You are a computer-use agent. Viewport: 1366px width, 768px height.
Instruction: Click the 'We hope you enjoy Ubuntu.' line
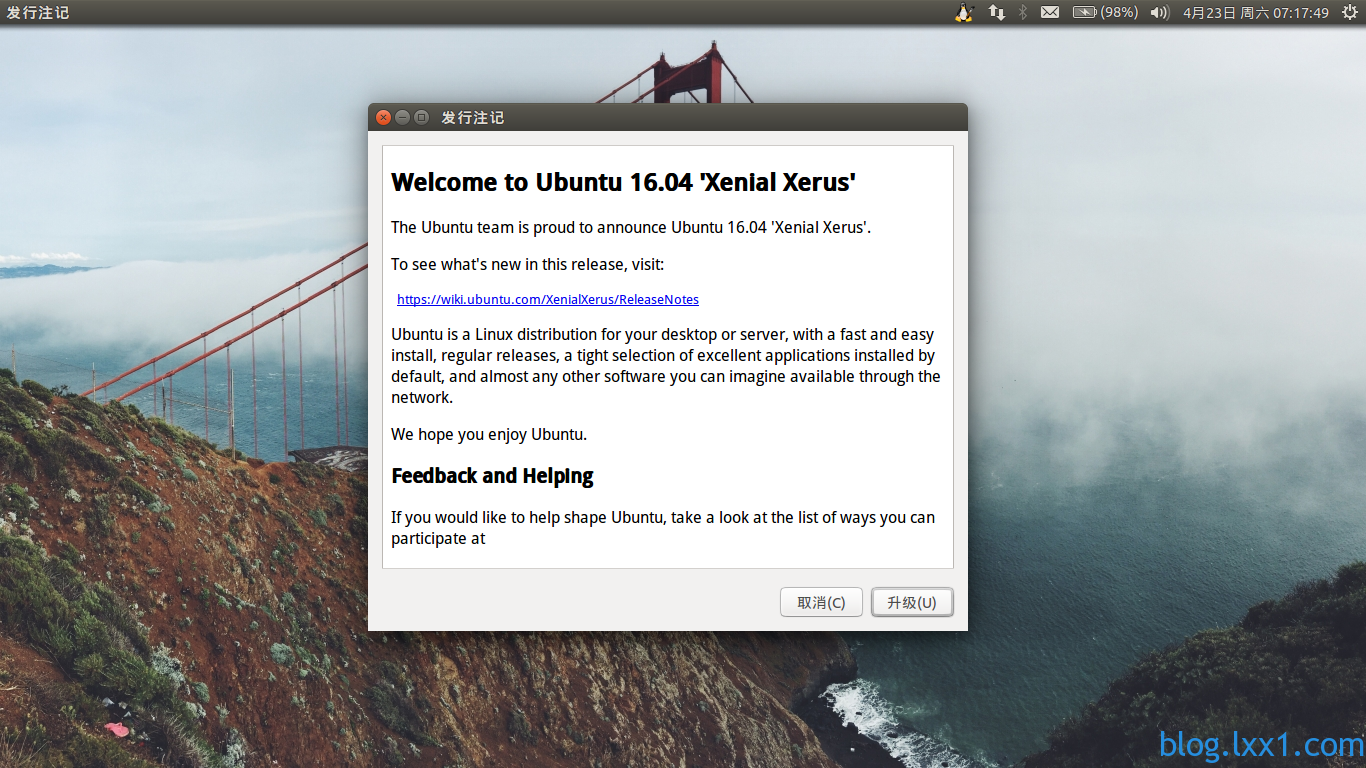click(x=489, y=434)
